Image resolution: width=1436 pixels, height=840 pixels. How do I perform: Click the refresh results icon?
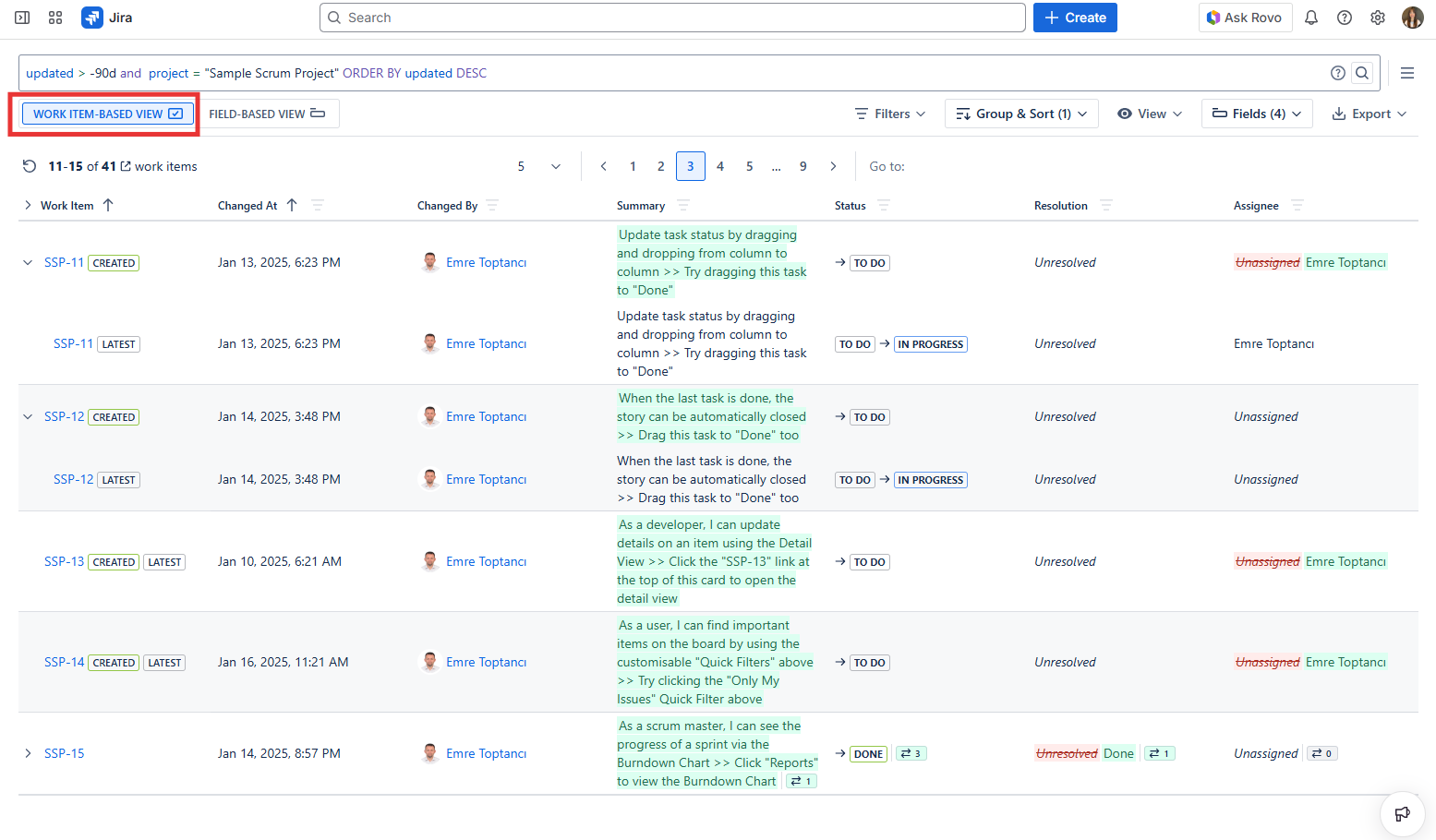click(30, 166)
